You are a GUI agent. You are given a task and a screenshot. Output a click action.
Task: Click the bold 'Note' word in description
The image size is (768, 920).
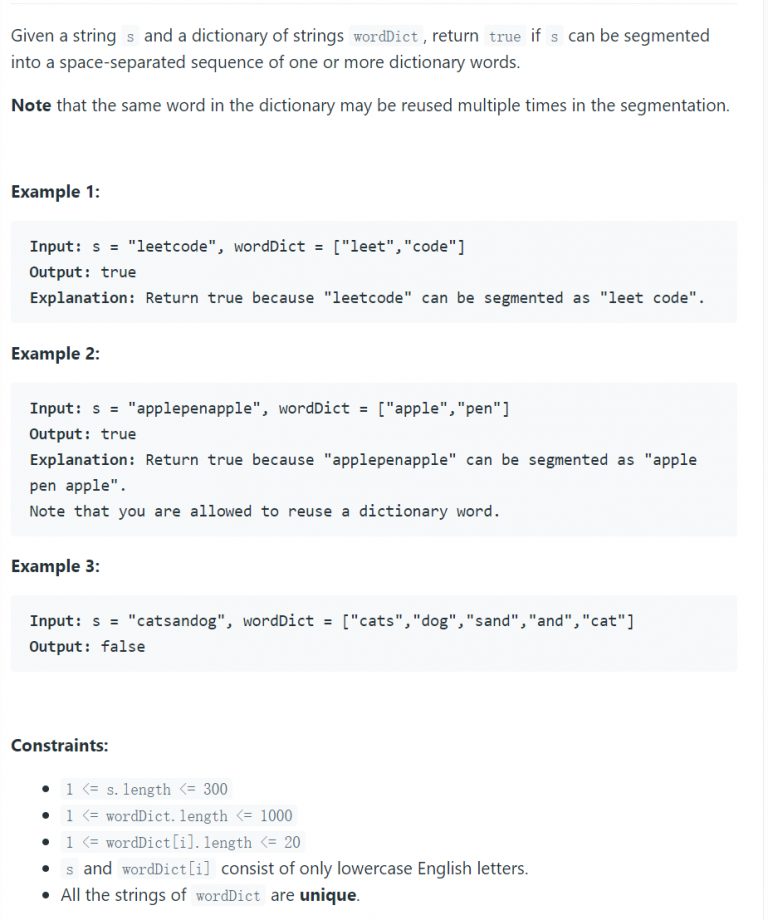(x=31, y=106)
